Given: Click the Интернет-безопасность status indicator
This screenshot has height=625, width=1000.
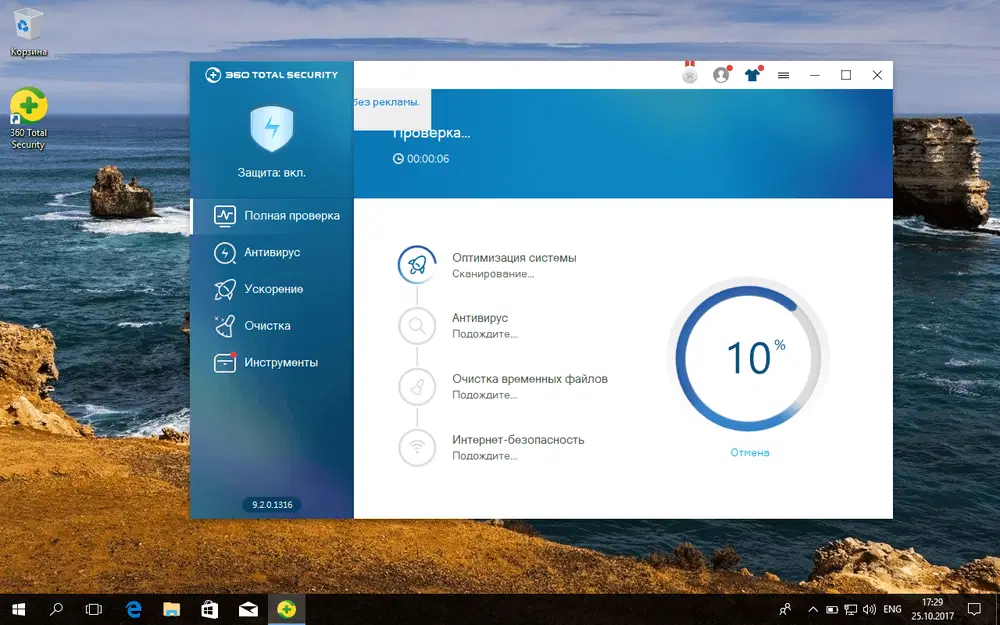Looking at the screenshot, I should point(417,447).
